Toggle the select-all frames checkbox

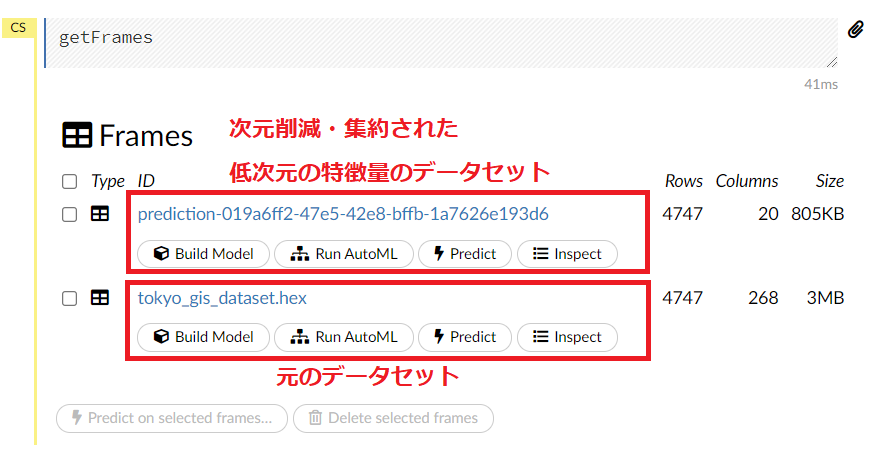69,182
